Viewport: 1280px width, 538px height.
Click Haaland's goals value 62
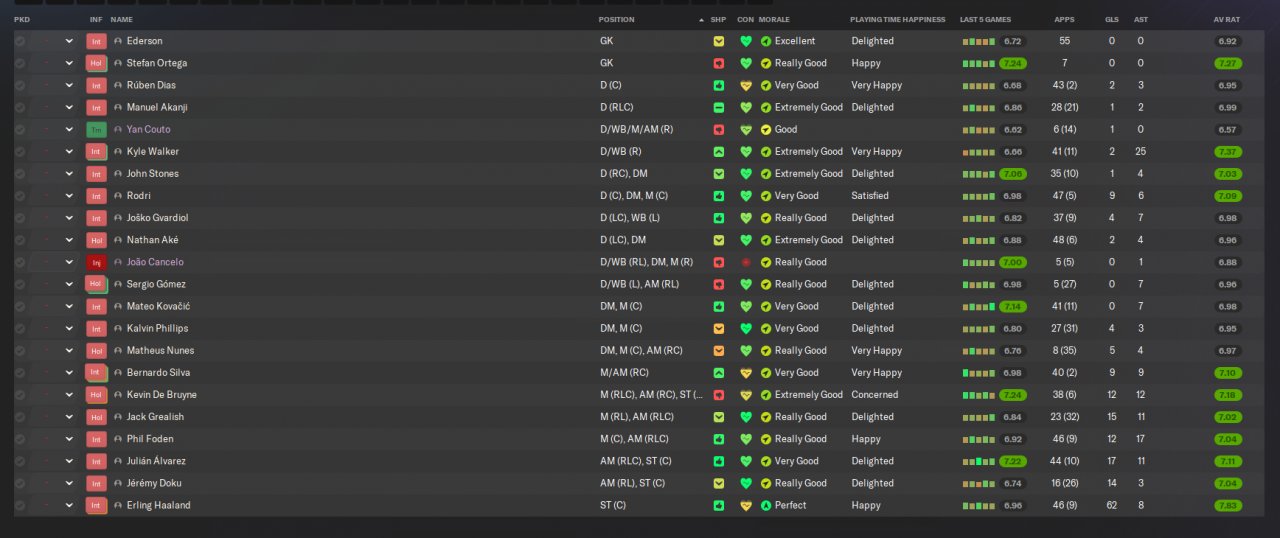[1111, 505]
